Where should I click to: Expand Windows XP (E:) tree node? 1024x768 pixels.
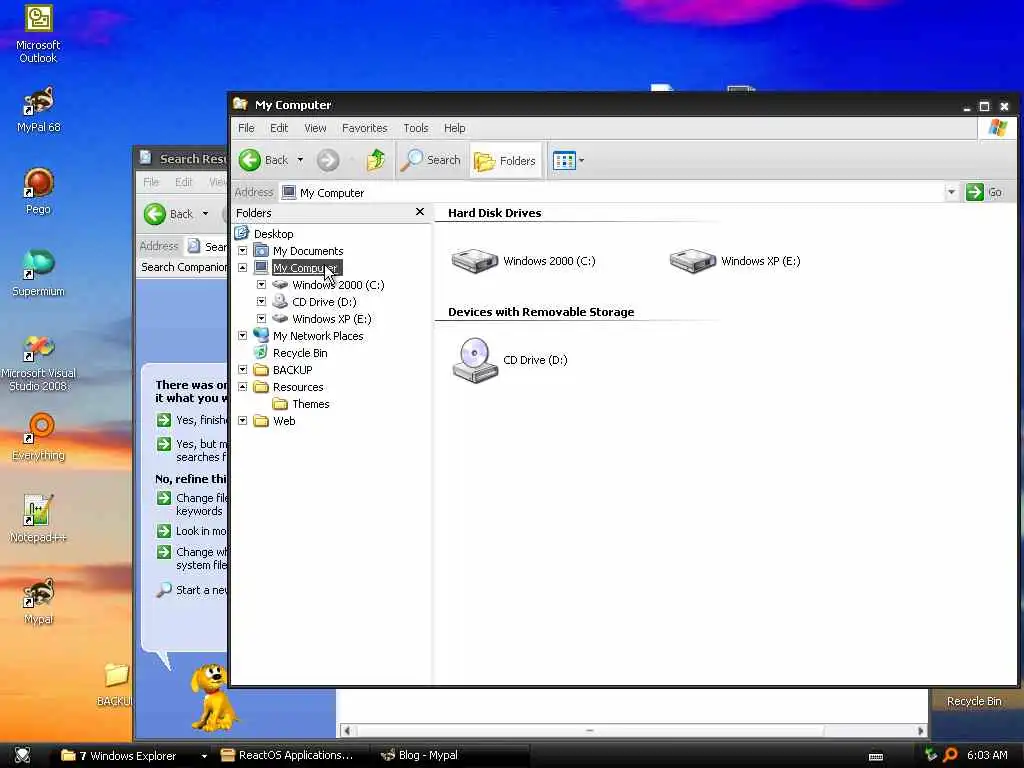coord(261,319)
